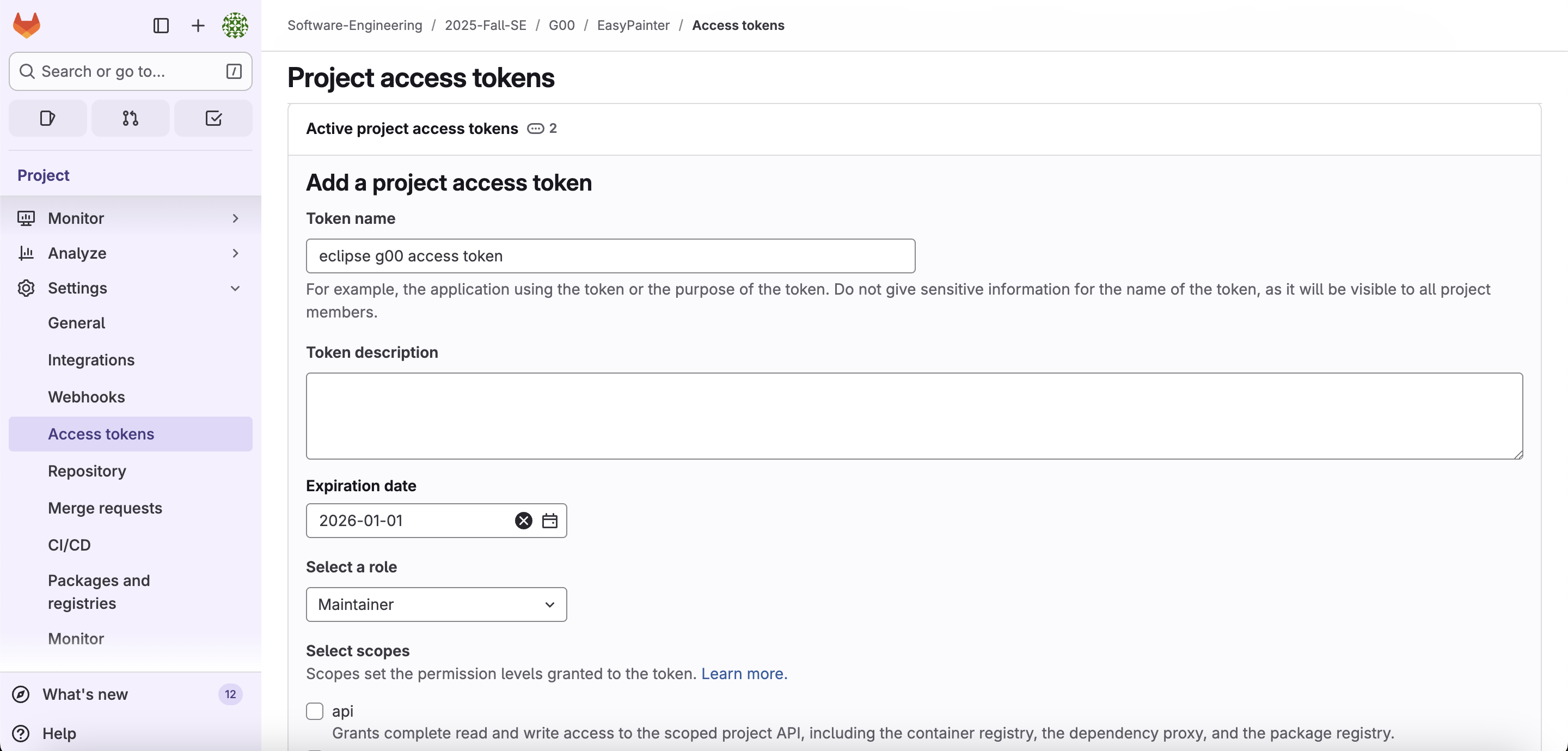Open the calendar date picker icon

[550, 521]
